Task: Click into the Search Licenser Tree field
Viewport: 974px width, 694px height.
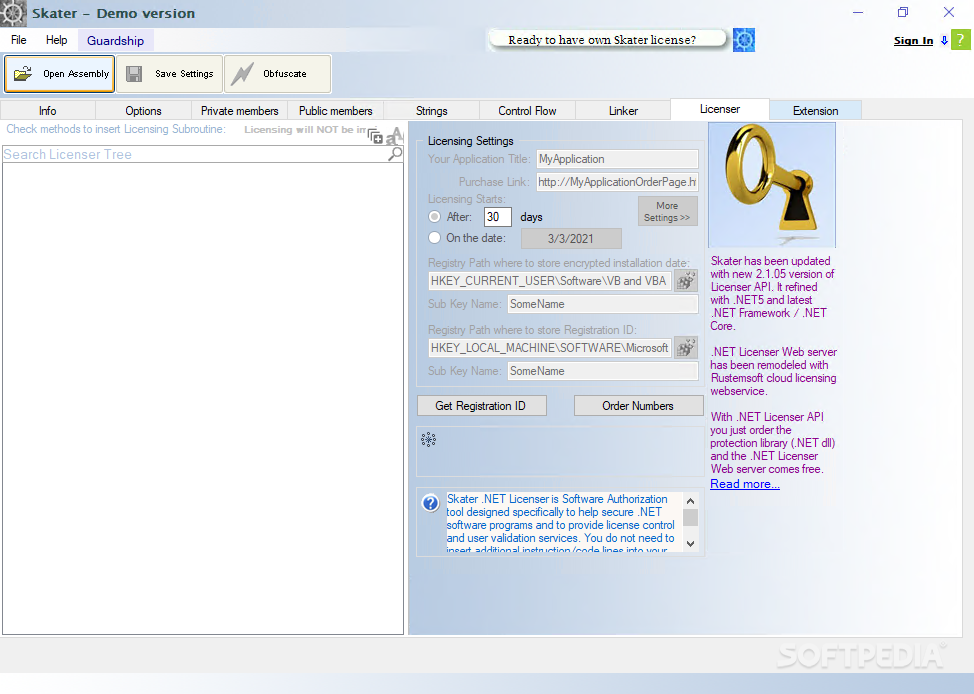Action: (195, 154)
